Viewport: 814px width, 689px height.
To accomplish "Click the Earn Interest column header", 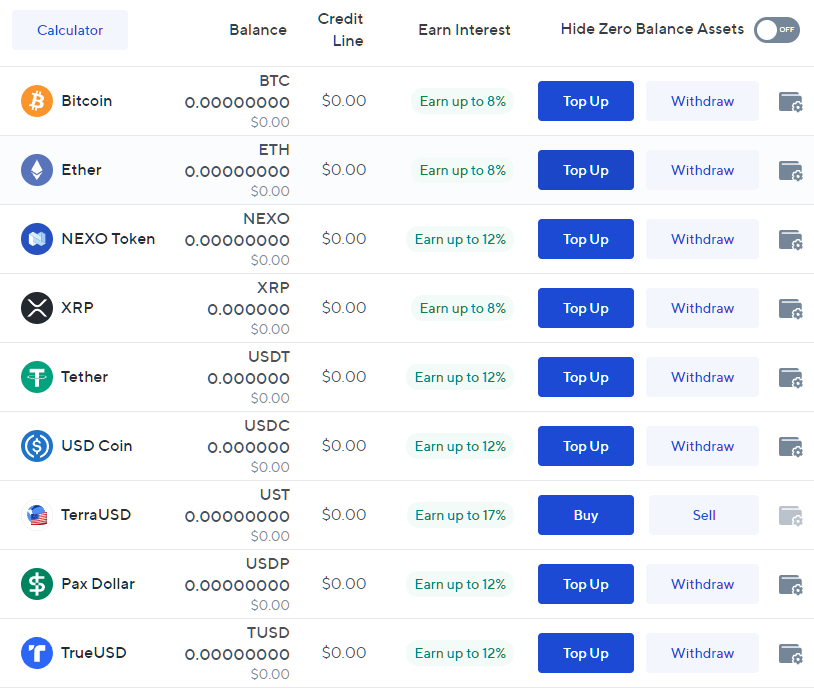I will (464, 30).
